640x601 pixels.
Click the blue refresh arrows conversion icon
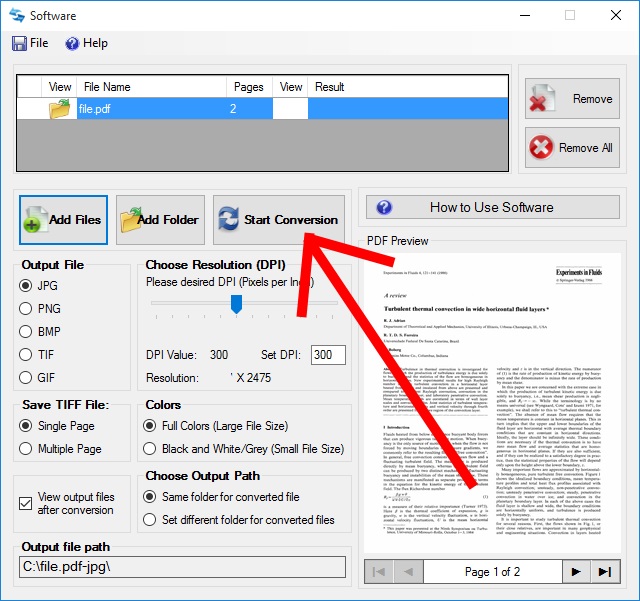pos(228,218)
